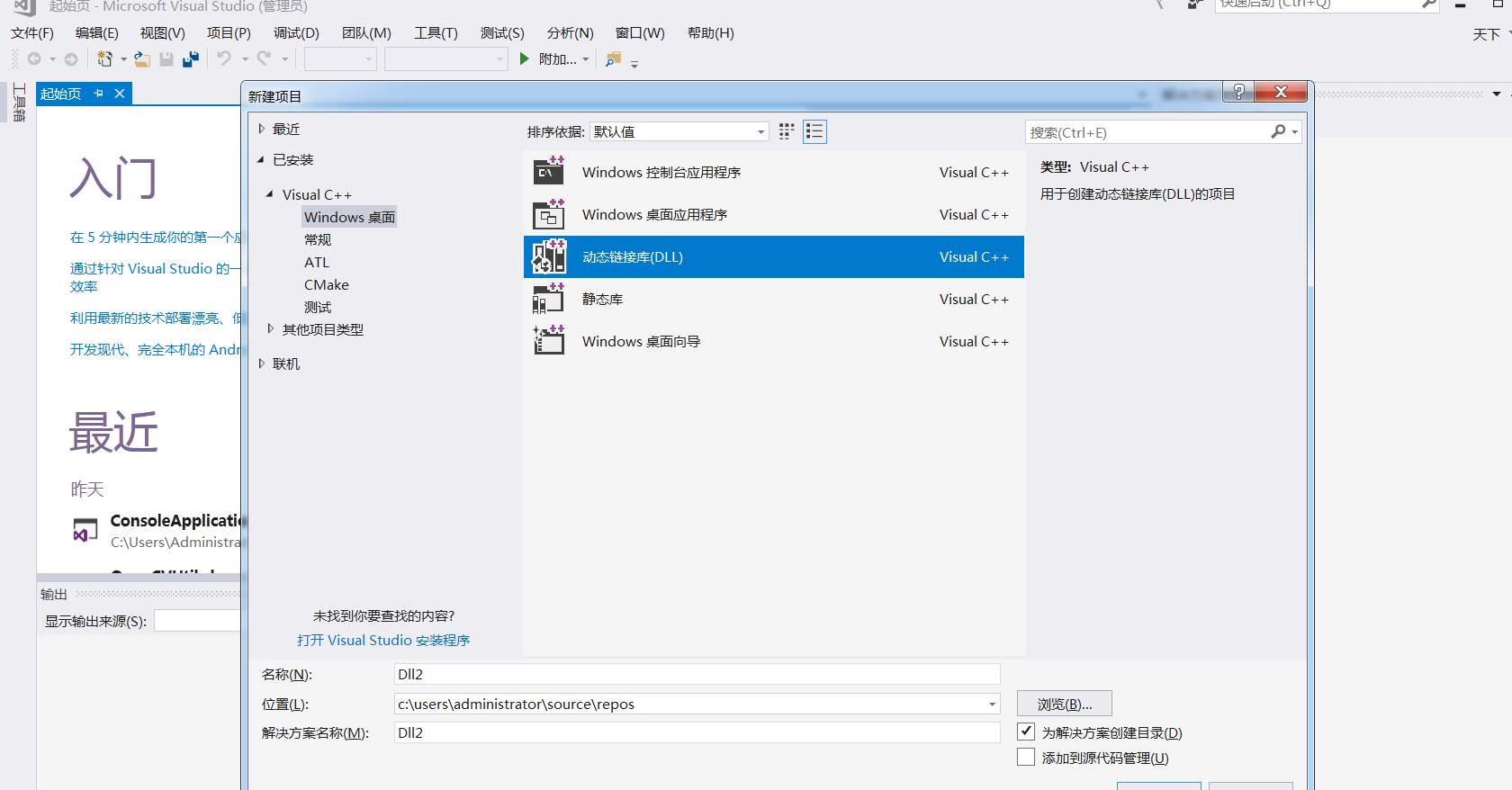Click the navigate forward arrow icon
Screen dimensions: 1512x790
click(x=71, y=59)
